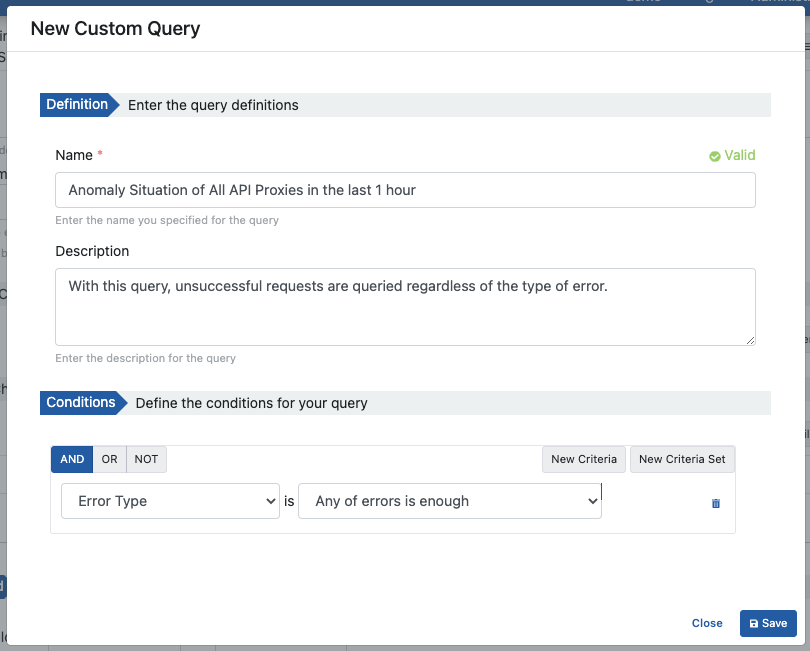Expand the 'Any of errors is enough' dropdown

[x=449, y=501]
